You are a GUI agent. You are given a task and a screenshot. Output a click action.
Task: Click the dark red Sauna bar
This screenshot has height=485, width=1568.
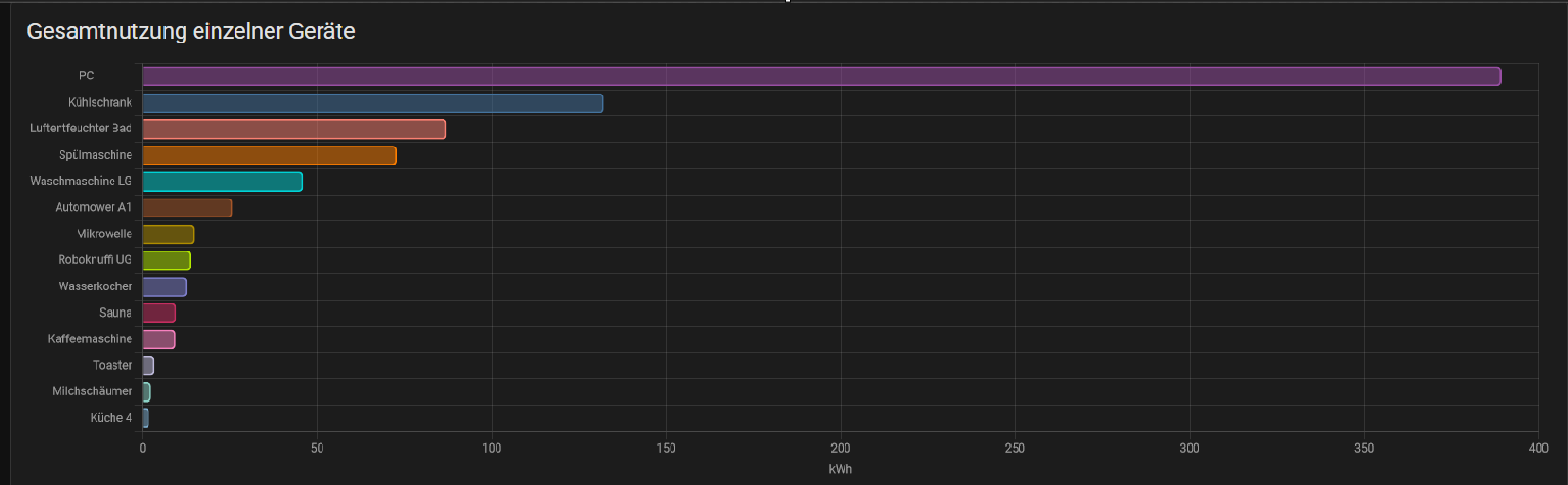point(159,313)
